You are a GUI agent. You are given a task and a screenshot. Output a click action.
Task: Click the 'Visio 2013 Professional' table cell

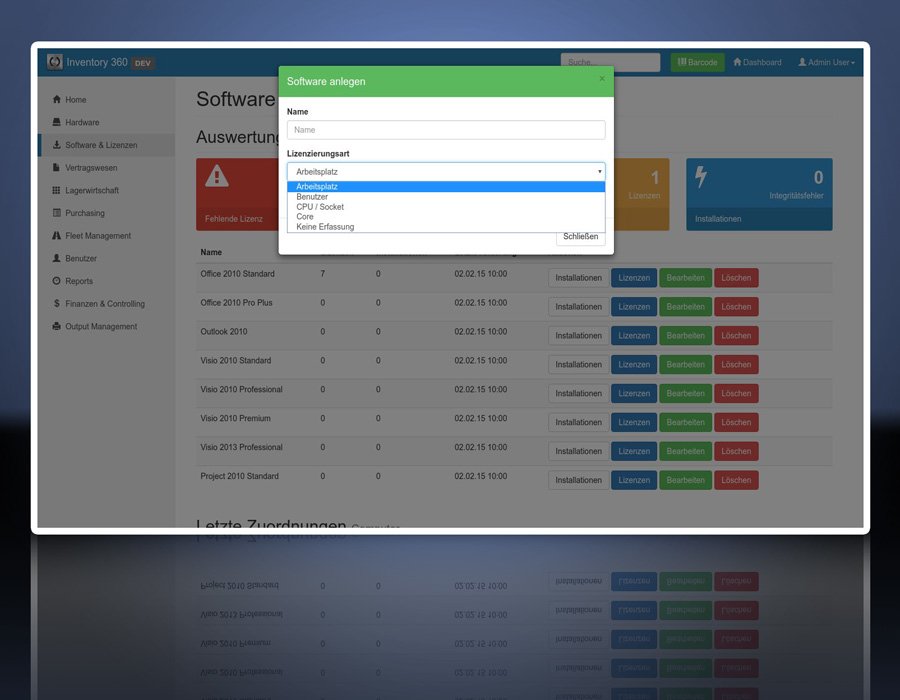pyautogui.click(x=241, y=448)
